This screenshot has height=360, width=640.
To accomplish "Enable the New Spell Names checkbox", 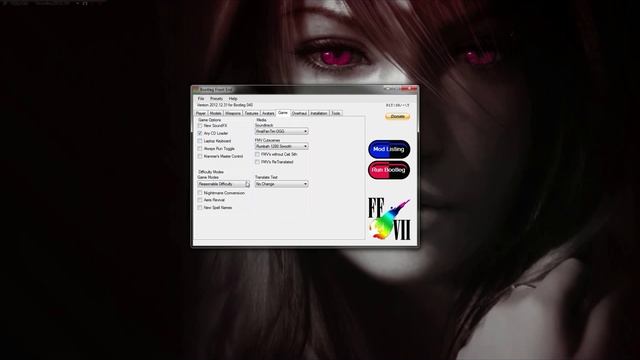I will pyautogui.click(x=200, y=208).
